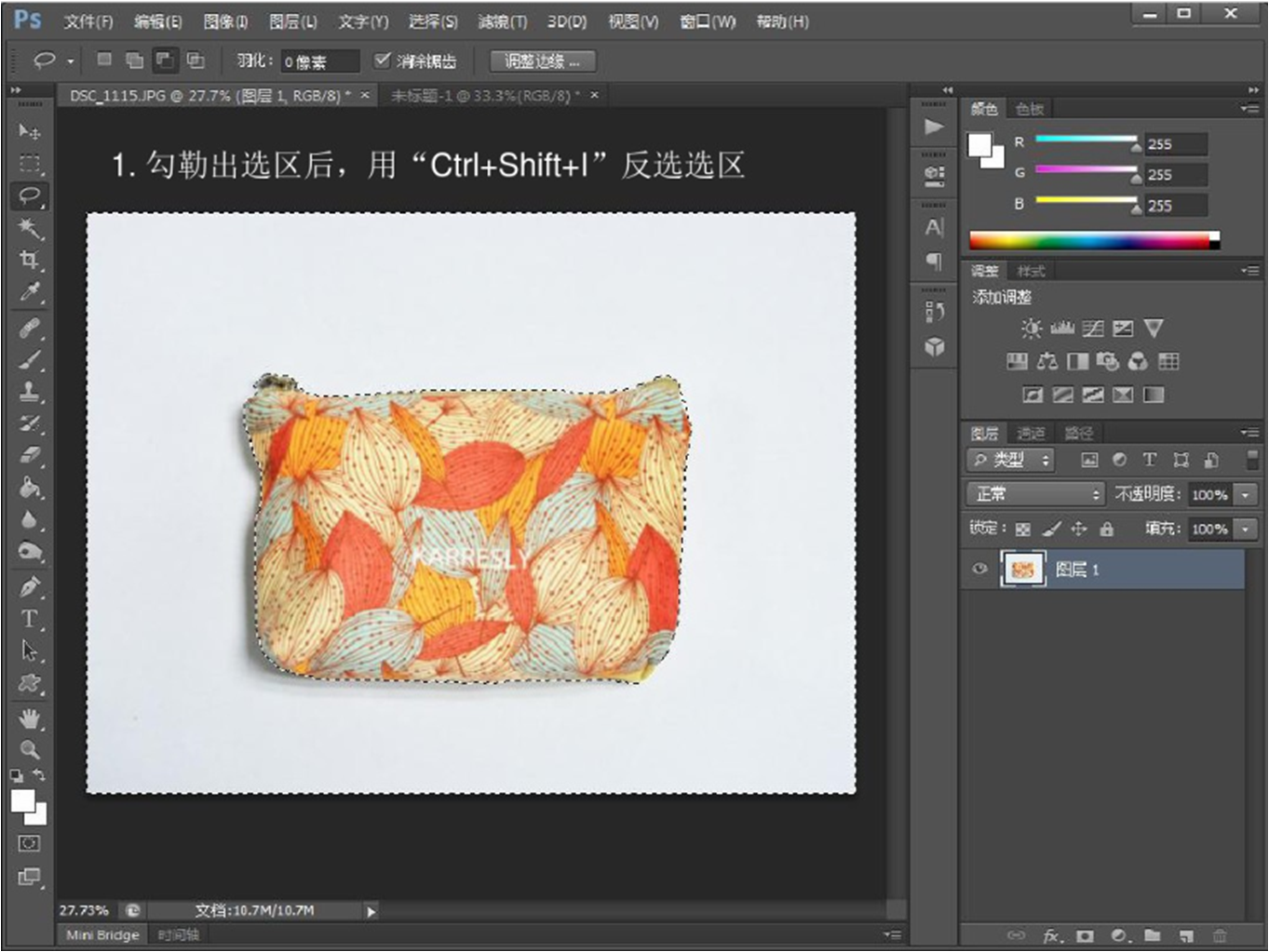Open the Mini Bridge panel
This screenshot has height=952, width=1269.
pos(102,934)
